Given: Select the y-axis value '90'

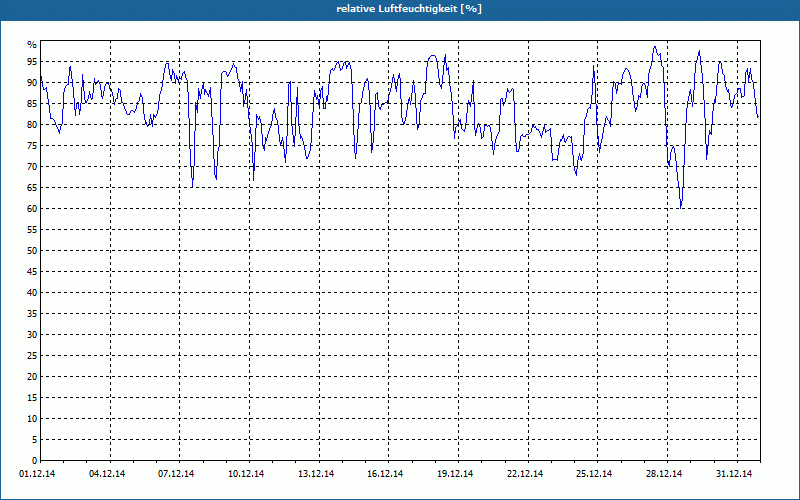Looking at the screenshot, I should 32,83.
